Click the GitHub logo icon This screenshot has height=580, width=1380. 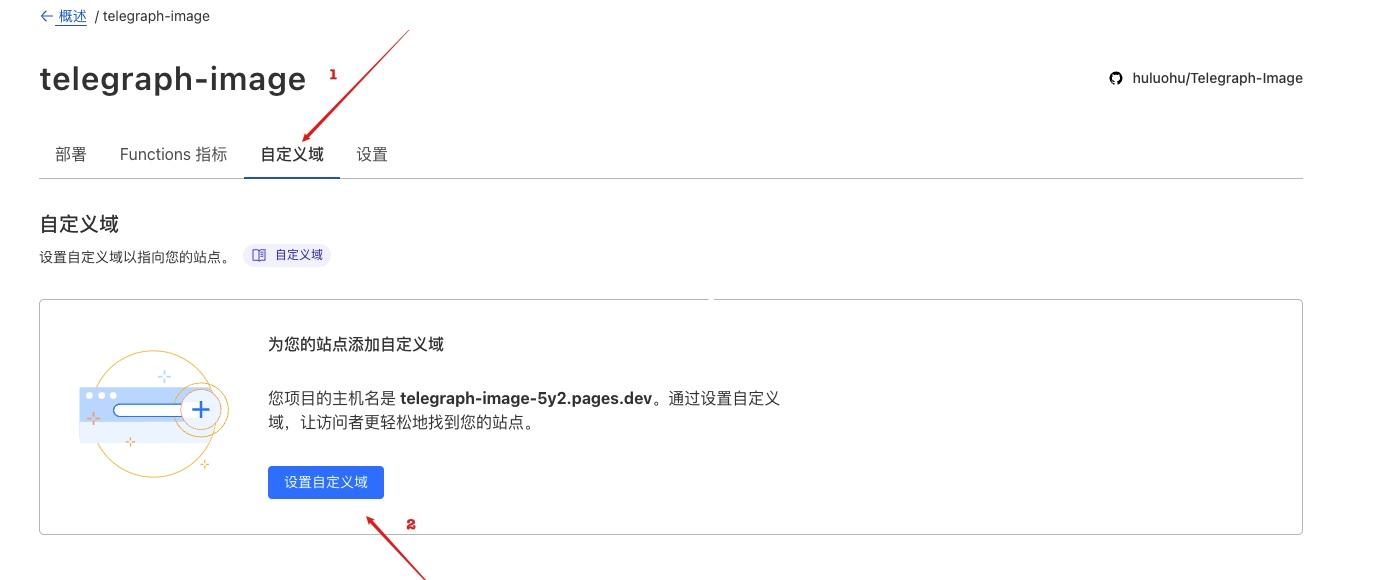click(x=1116, y=78)
